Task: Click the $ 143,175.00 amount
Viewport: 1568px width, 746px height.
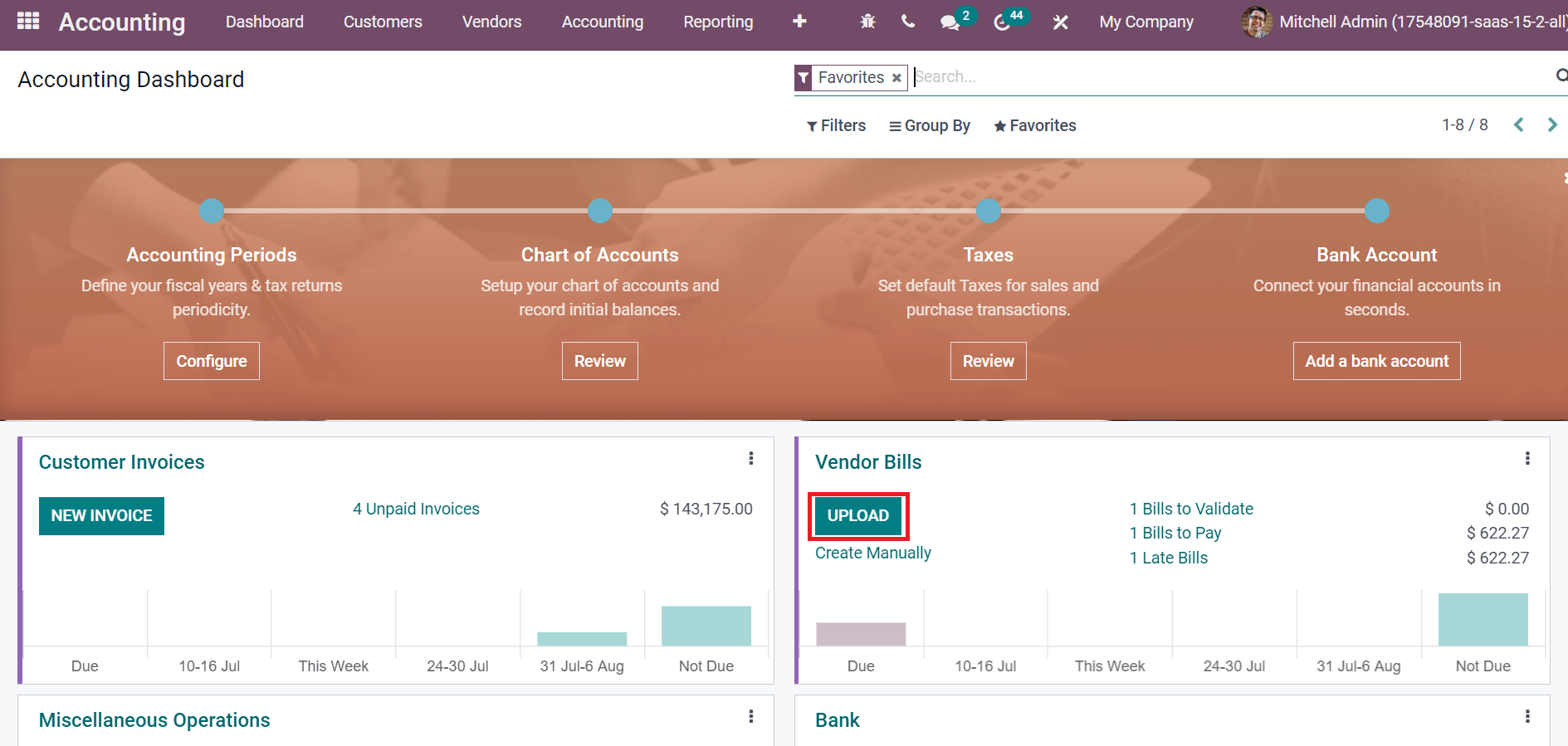Action: click(x=706, y=509)
